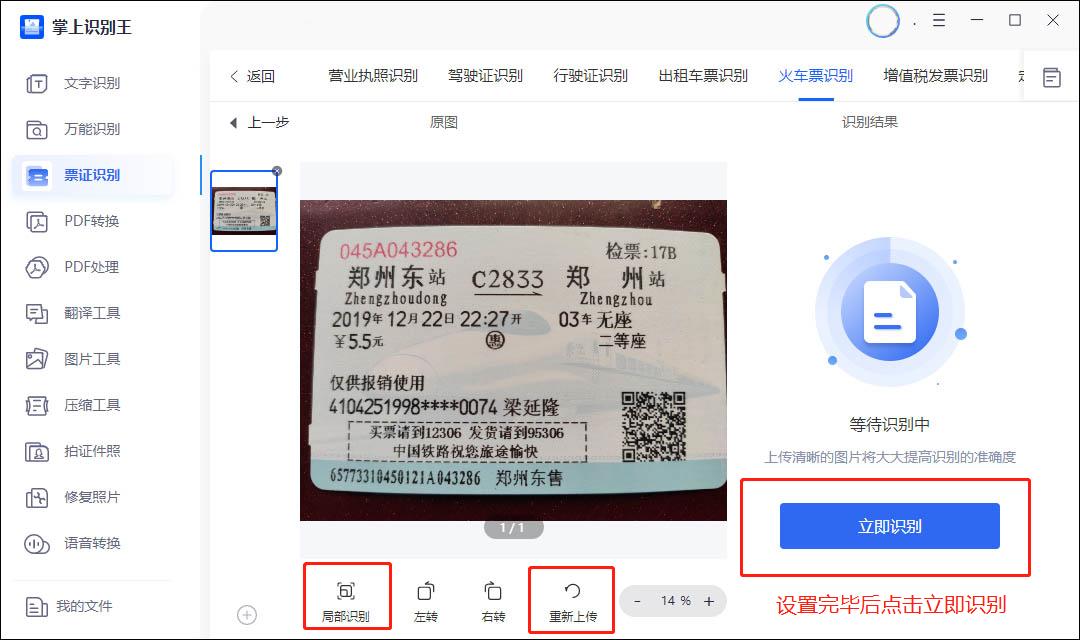This screenshot has width=1080, height=640.
Task: Increase zoom with the plus button
Action: point(710,601)
